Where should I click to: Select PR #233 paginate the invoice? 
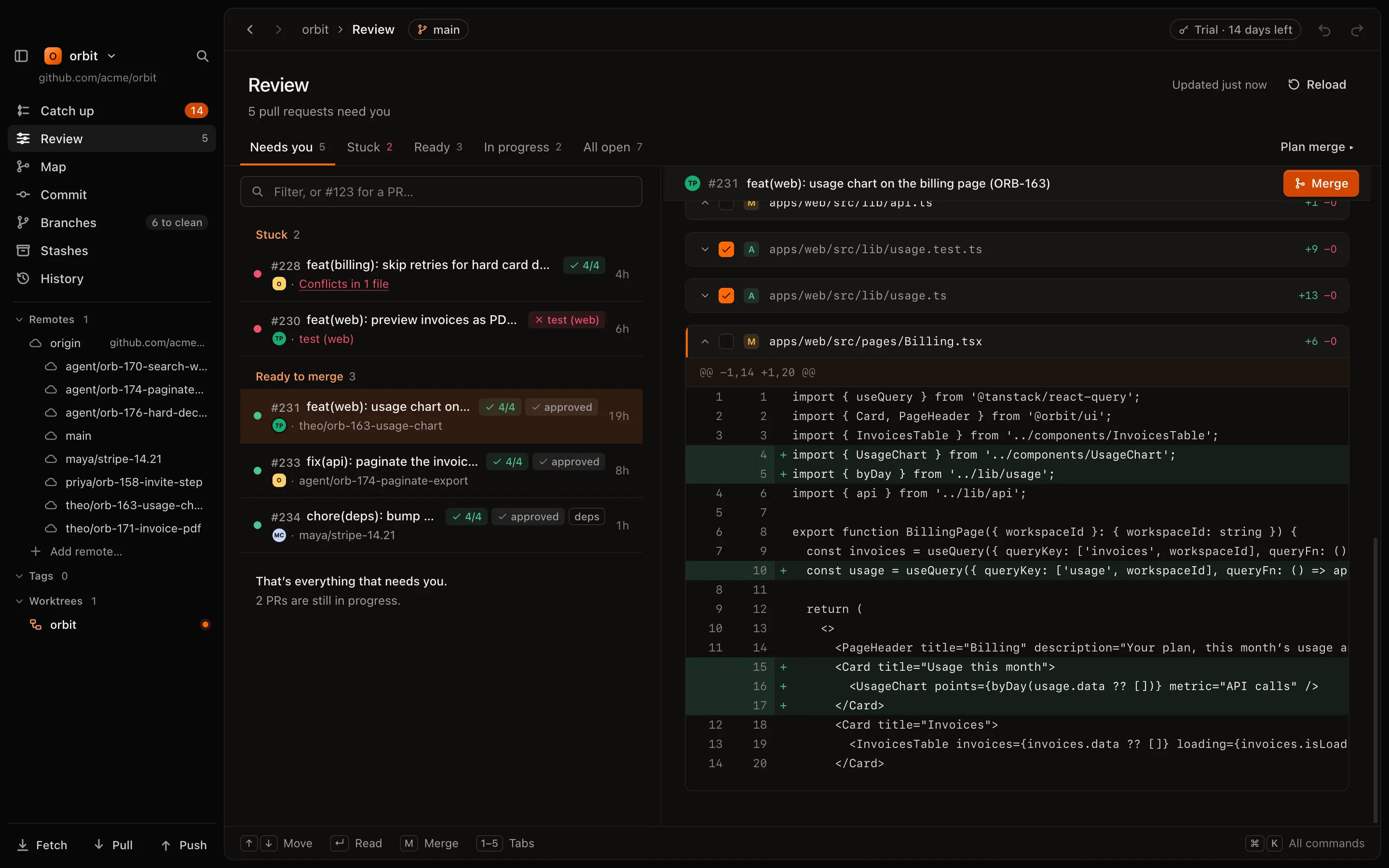coord(441,470)
